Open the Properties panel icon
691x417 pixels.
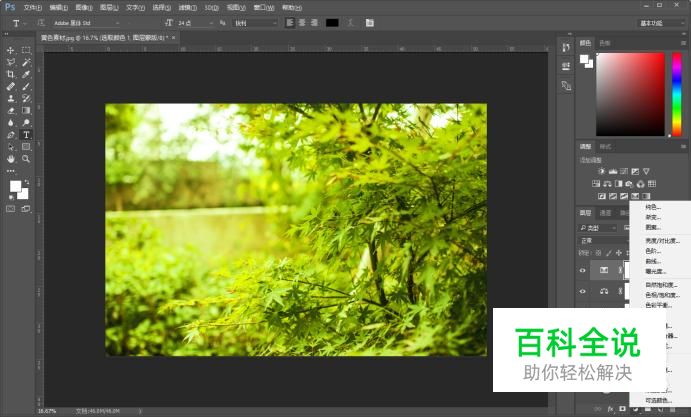tap(566, 66)
